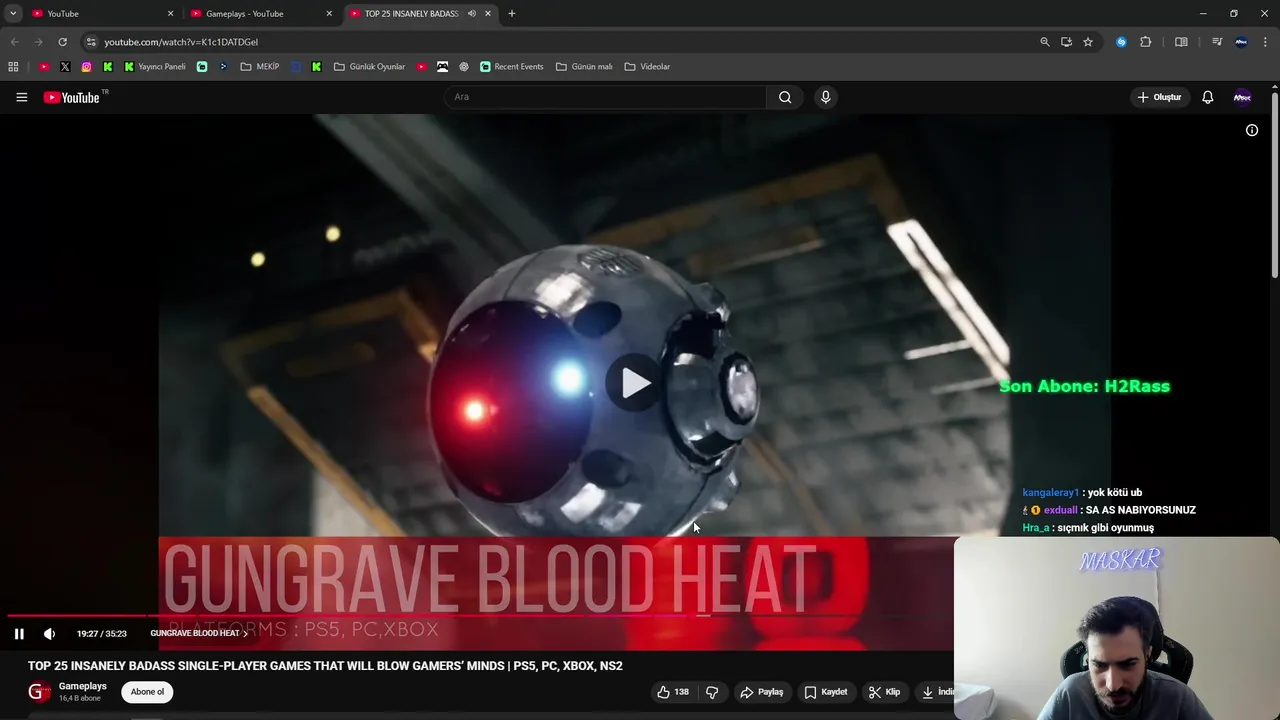Open the first red YouTube bookmark icon

(x=44, y=67)
